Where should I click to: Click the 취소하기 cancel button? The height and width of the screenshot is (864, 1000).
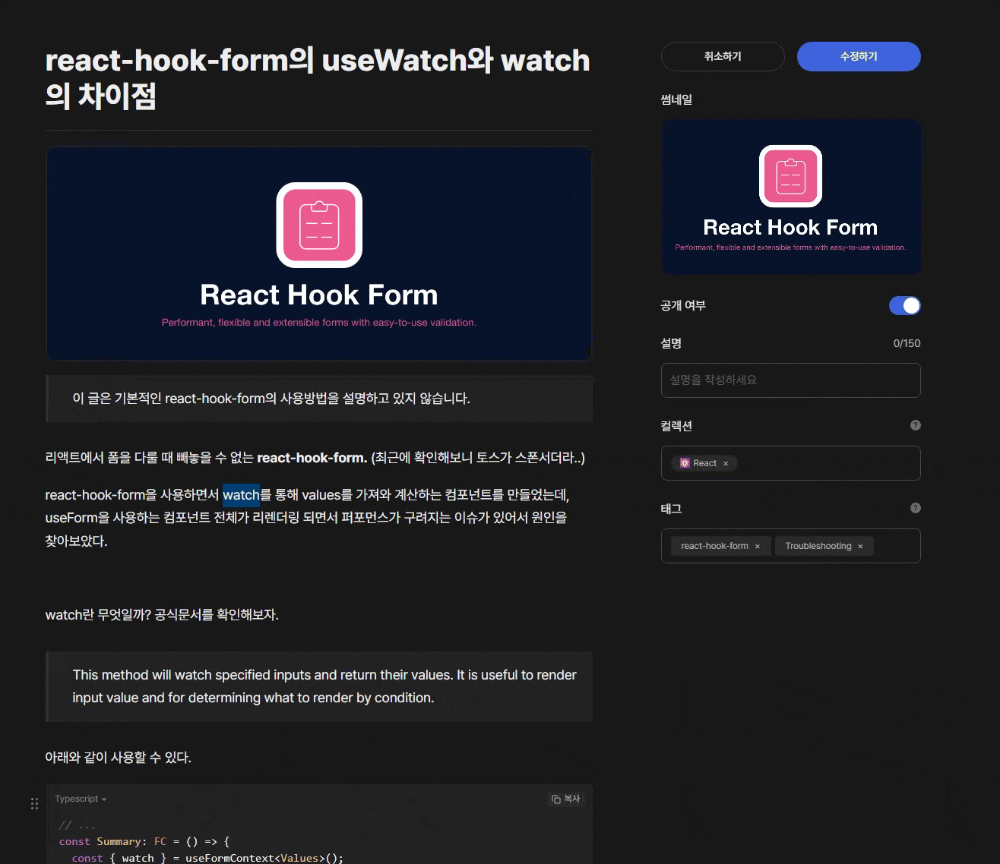(722, 56)
